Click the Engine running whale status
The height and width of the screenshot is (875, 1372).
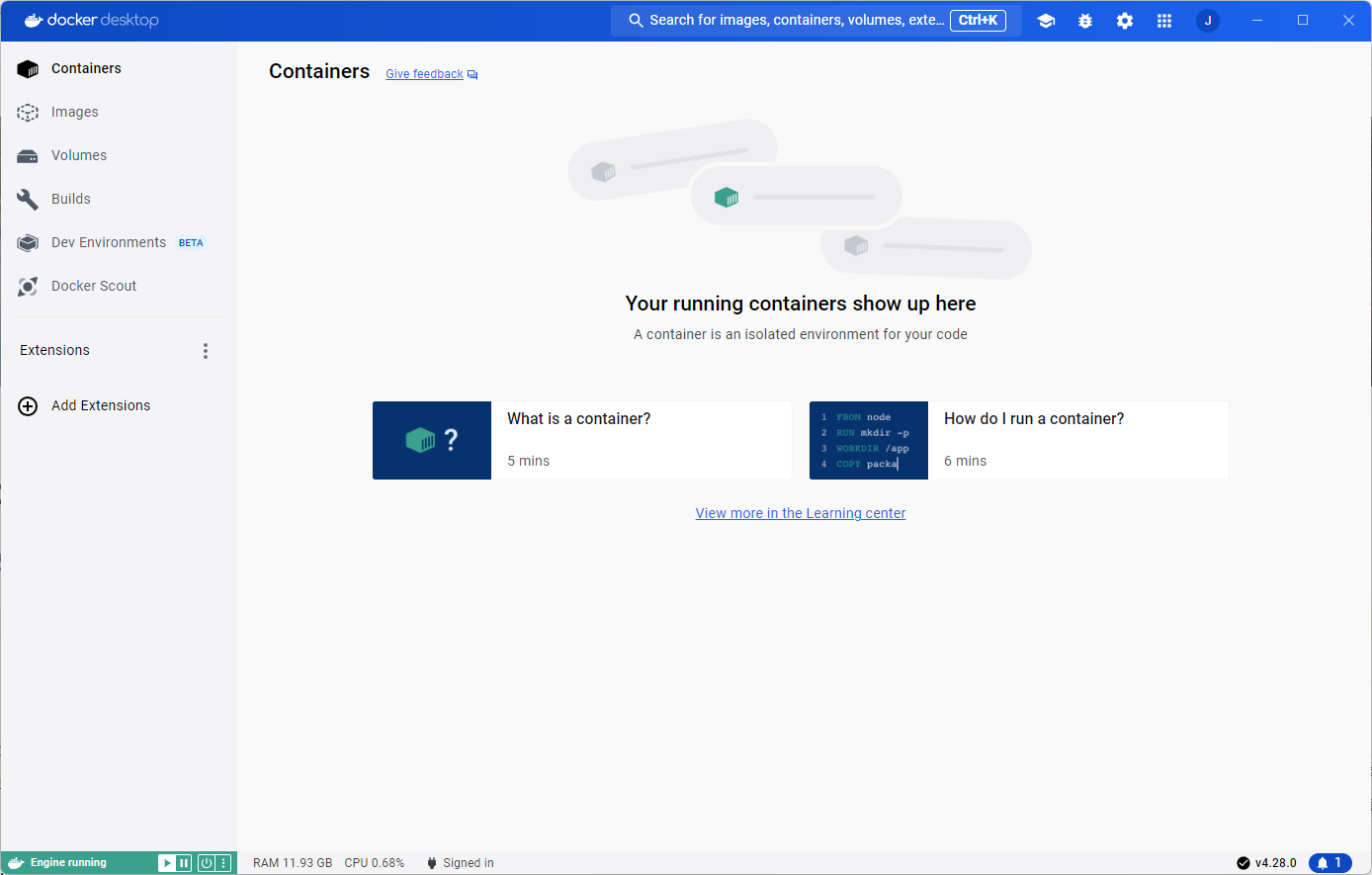58,862
